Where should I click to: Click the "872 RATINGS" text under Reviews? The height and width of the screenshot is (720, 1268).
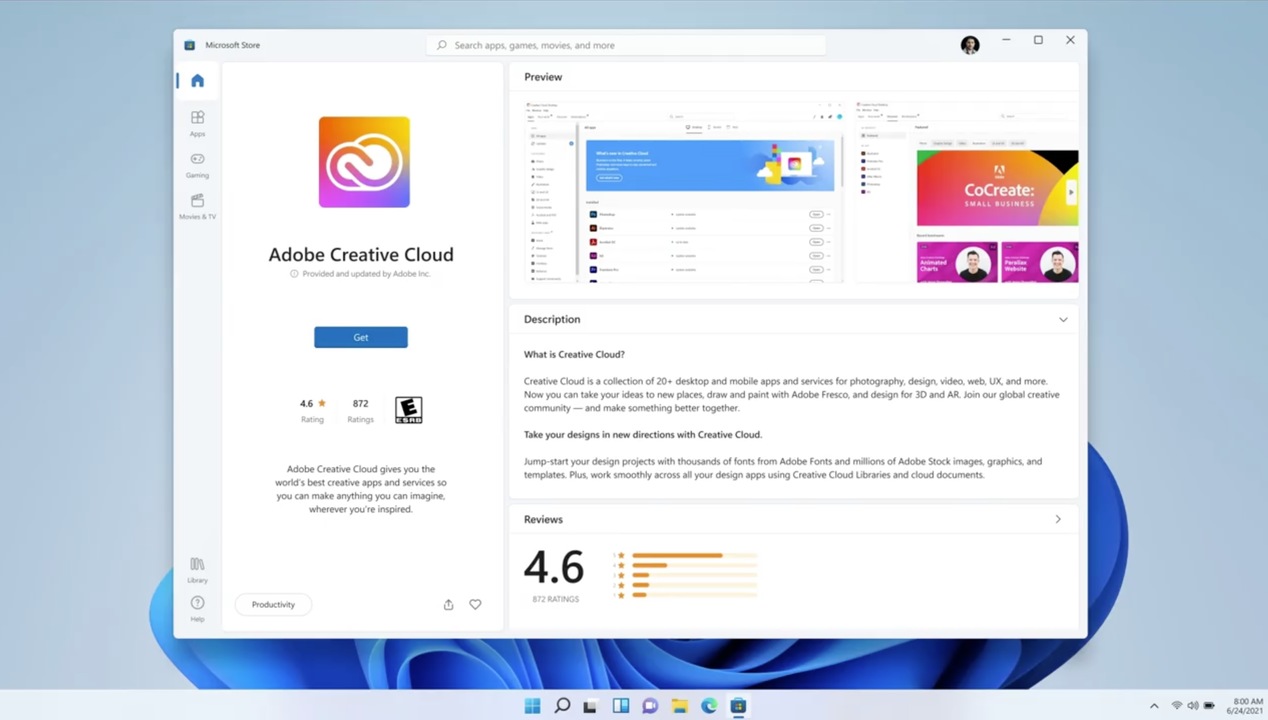556,599
